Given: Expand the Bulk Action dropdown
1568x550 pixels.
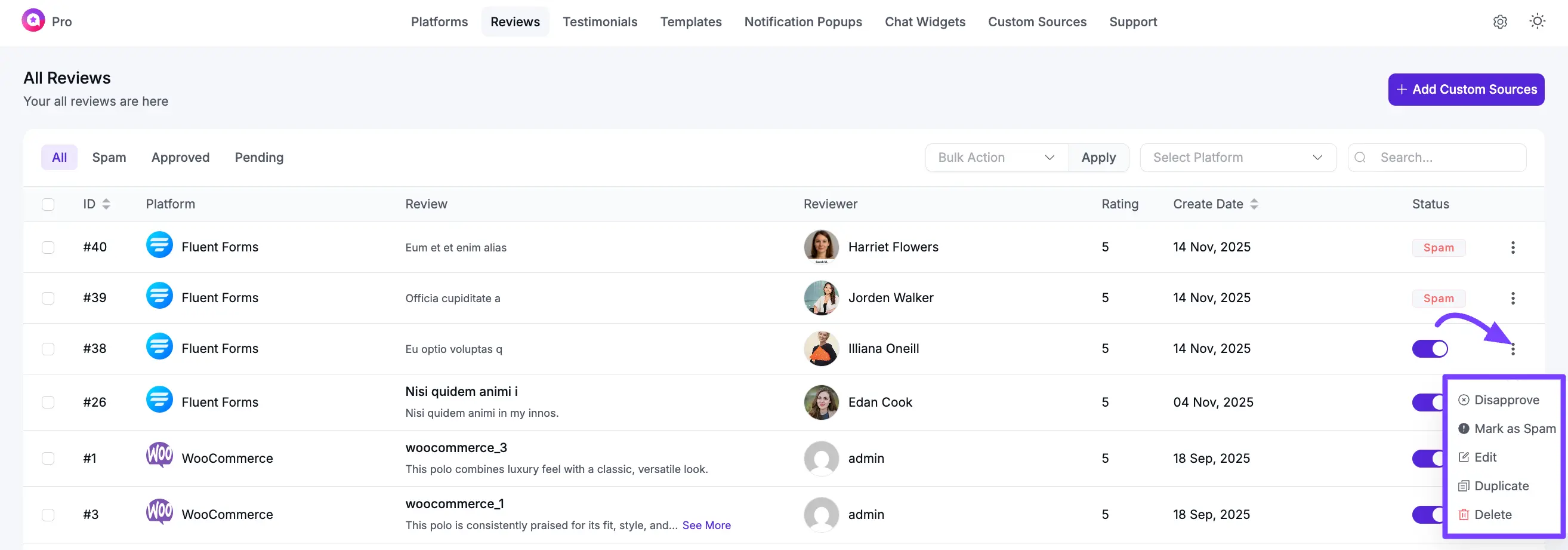Looking at the screenshot, I should [x=996, y=158].
